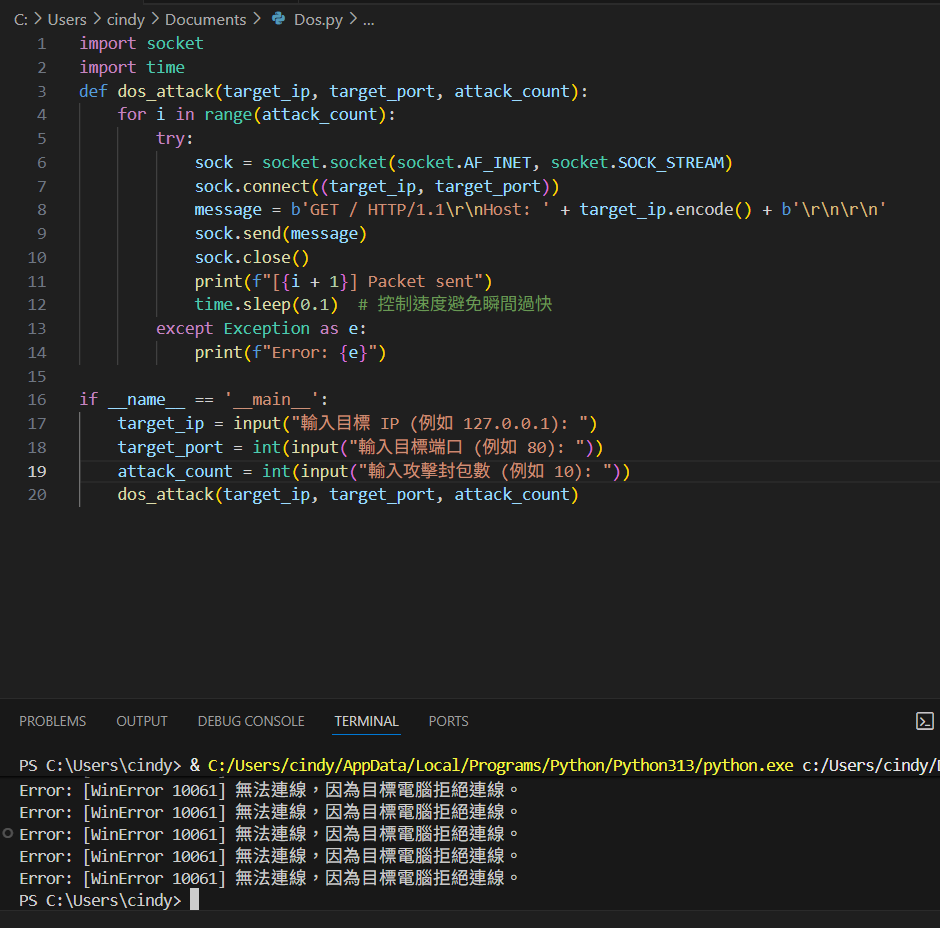Click line number 13 in gutter
940x928 pixels.
37,329
